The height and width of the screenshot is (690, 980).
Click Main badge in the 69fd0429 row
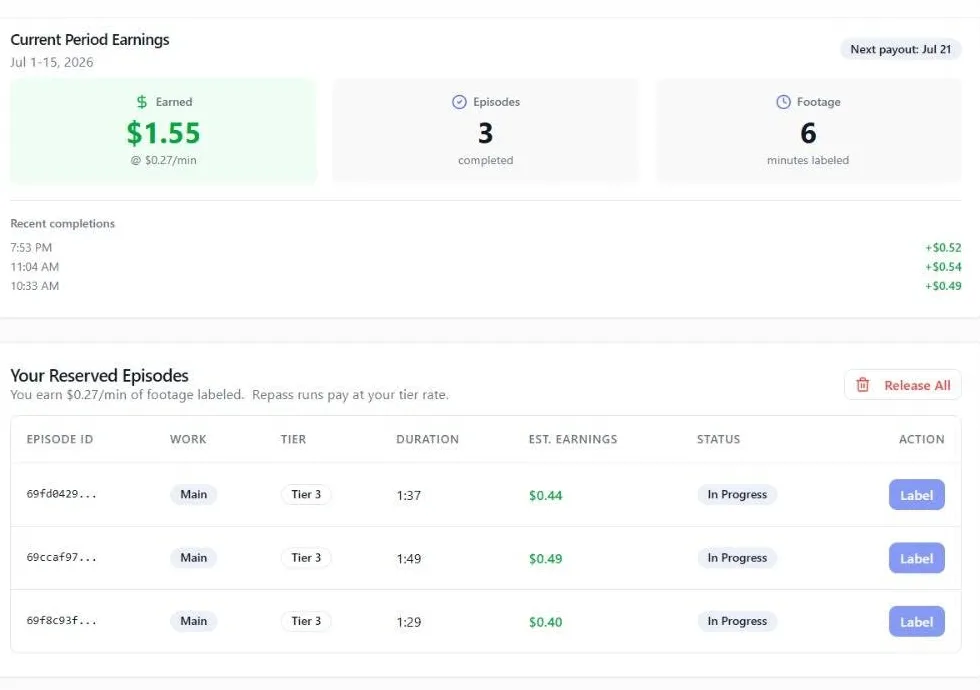(x=194, y=494)
